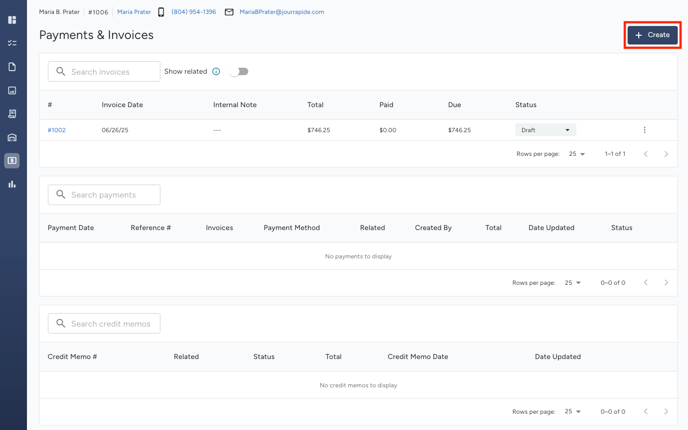Click the Internal Note column header
Viewport: 688px width, 430px height.
(235, 105)
